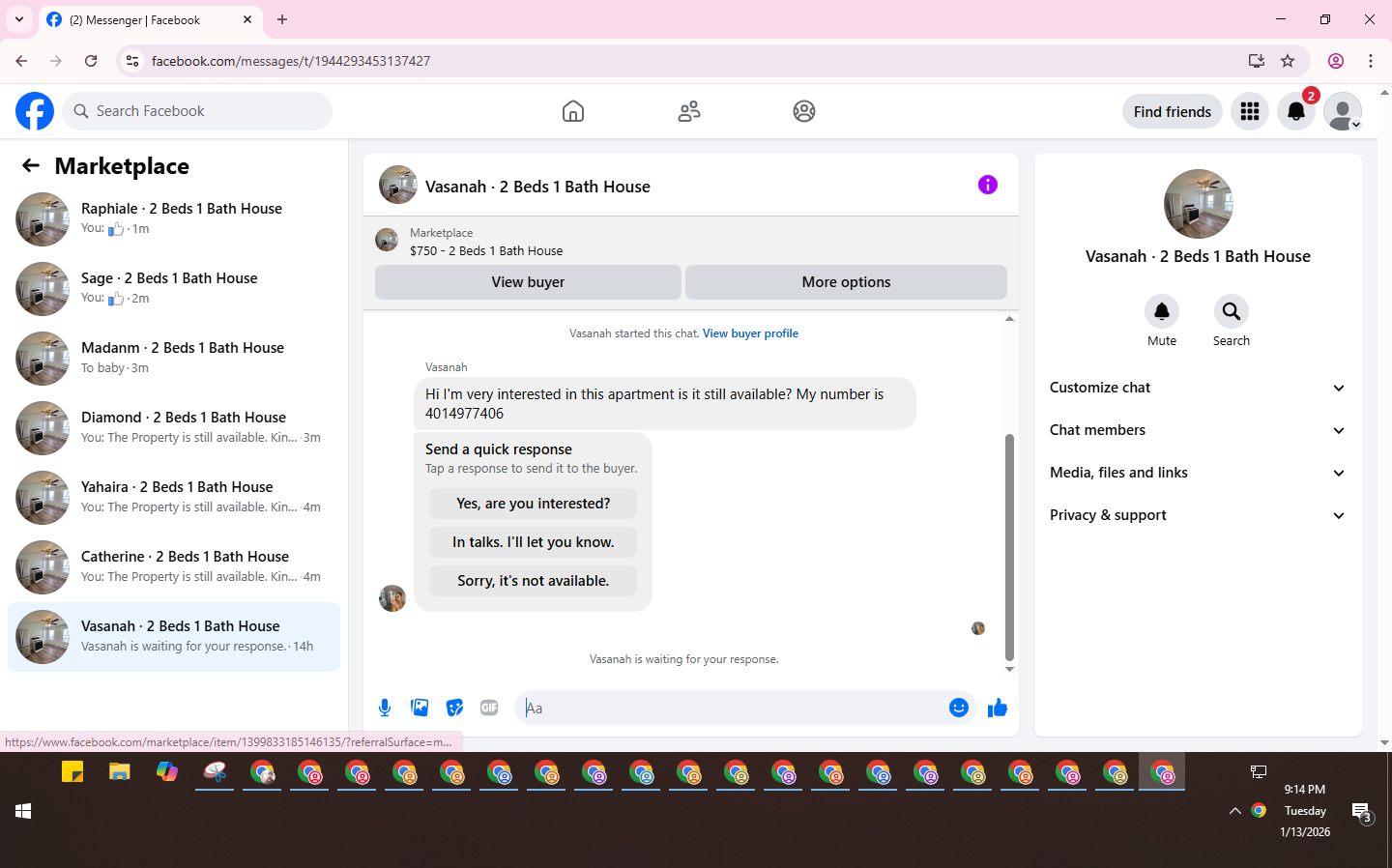Image resolution: width=1392 pixels, height=868 pixels.
Task: Open Diamond conversation
Action: coord(174,428)
